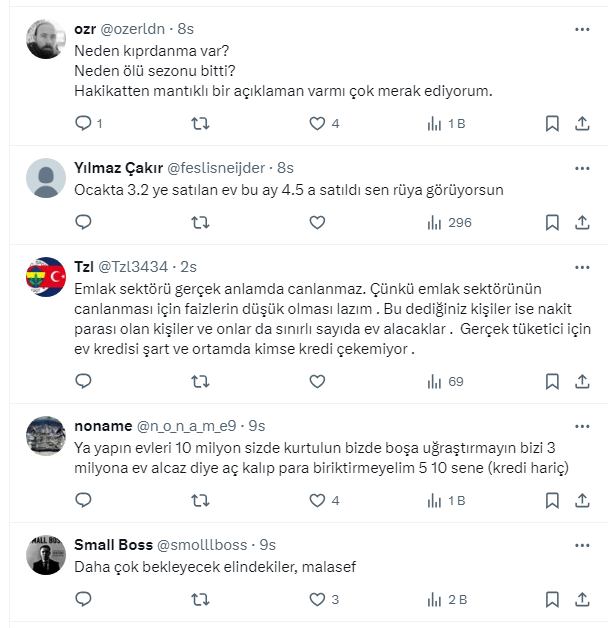608x628 pixels.
Task: Reply to noname's tweet
Action: pyautogui.click(x=83, y=500)
